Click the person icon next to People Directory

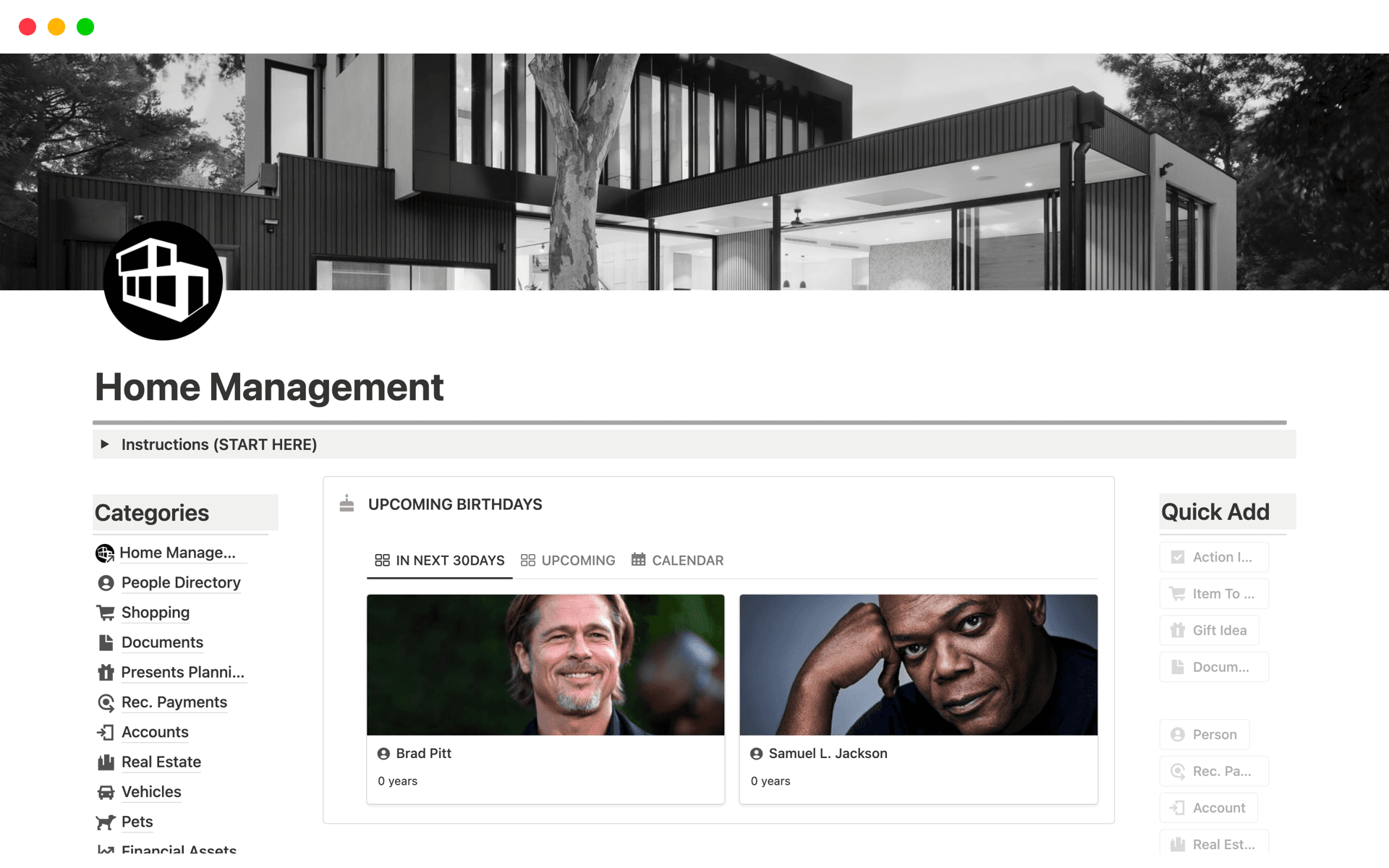106,582
